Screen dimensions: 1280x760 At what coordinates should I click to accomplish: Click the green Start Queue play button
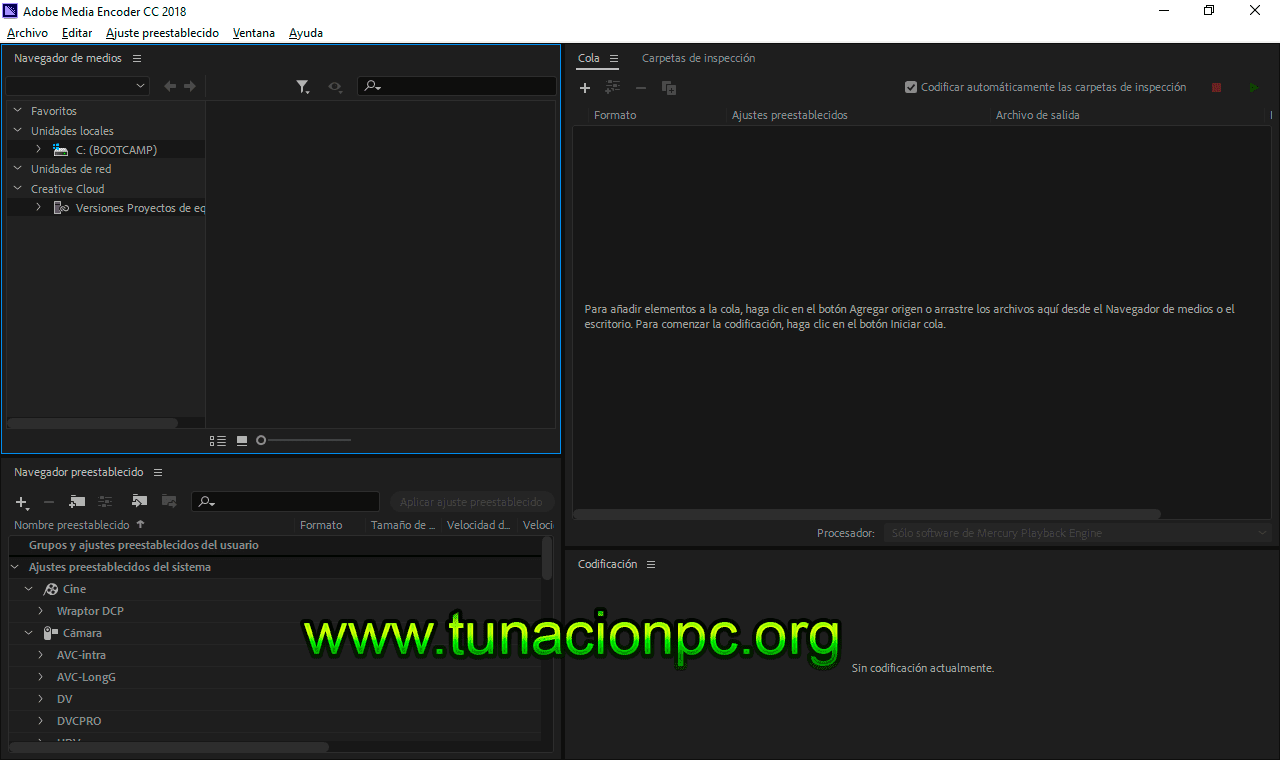[x=1254, y=88]
